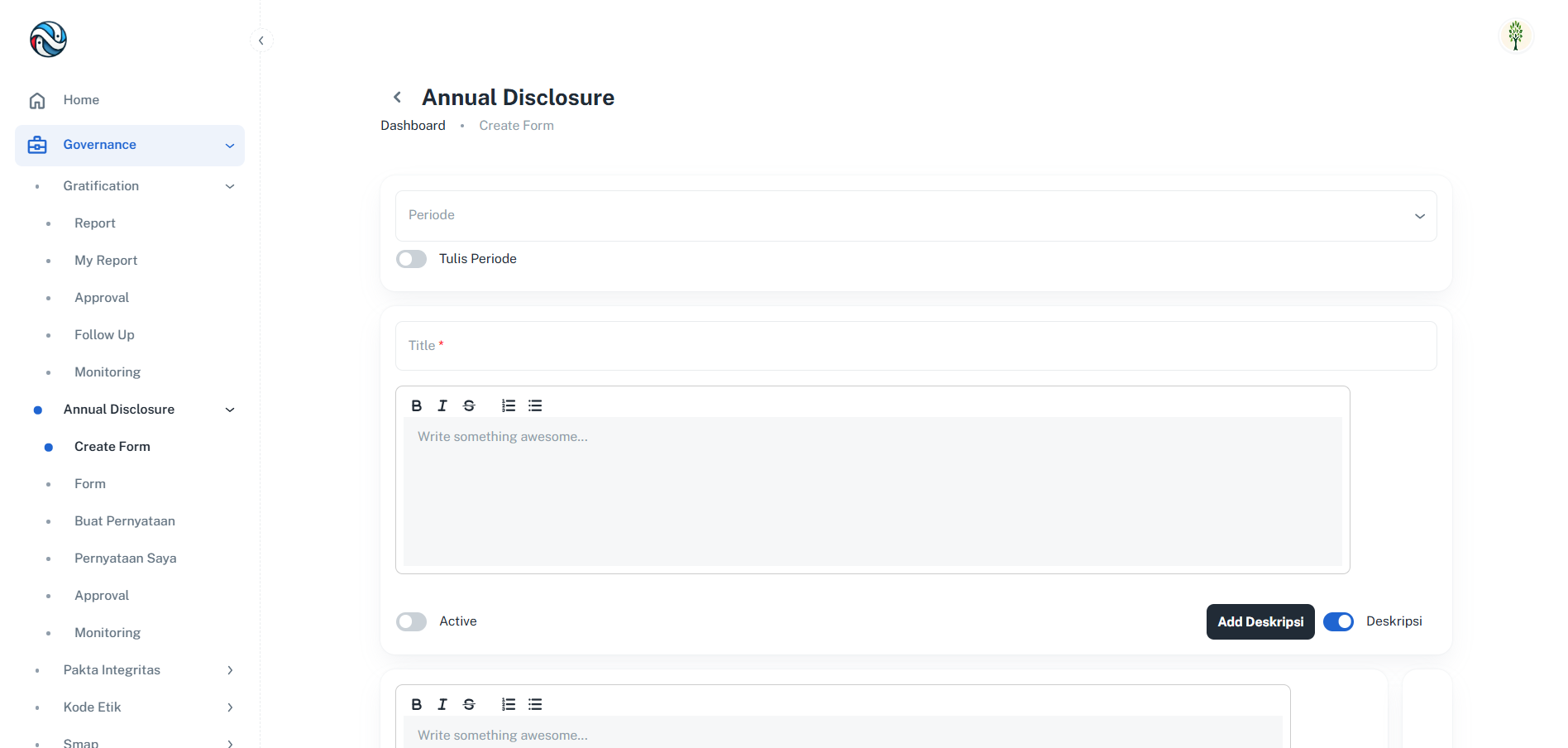Enable the Tulis Periode switch

pyautogui.click(x=411, y=259)
